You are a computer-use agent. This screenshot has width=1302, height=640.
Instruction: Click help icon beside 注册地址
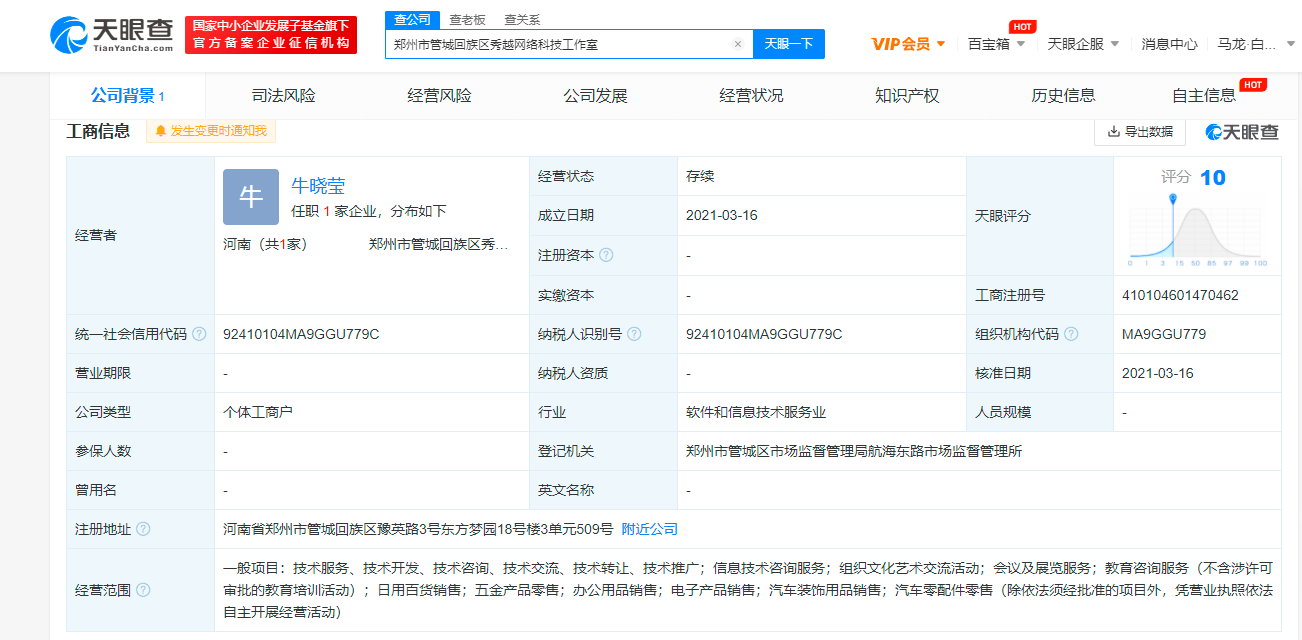click(x=143, y=529)
